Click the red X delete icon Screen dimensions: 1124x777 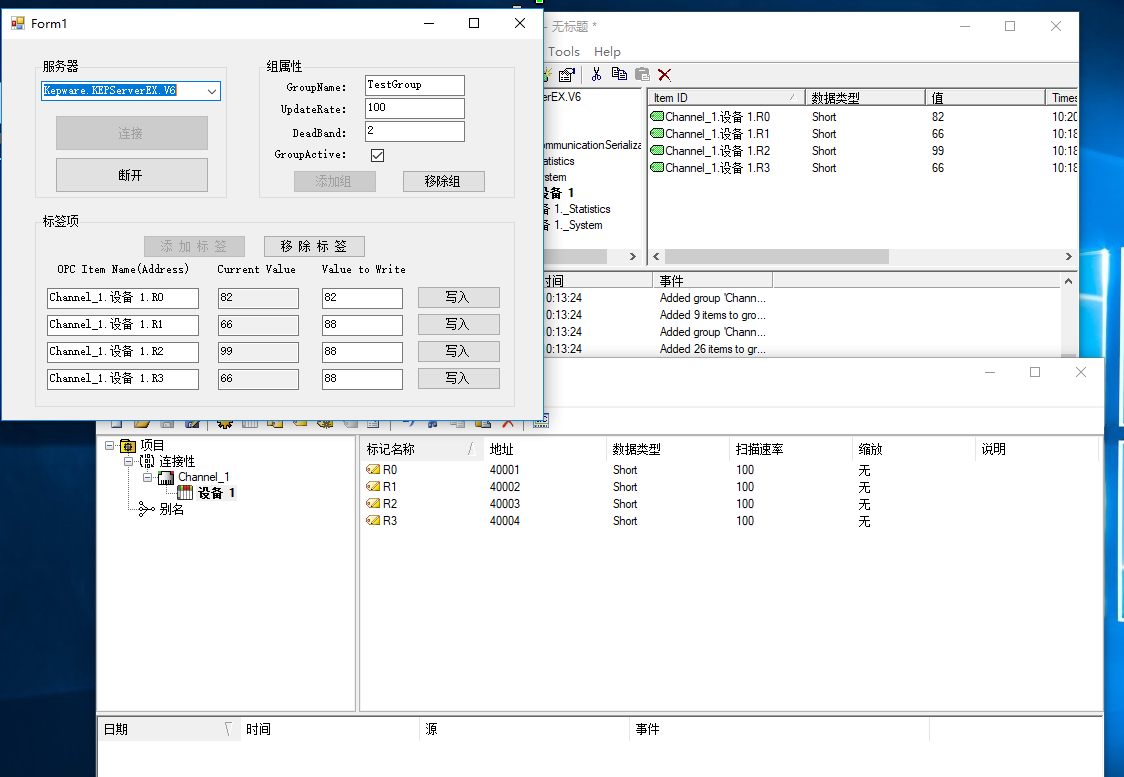coord(664,74)
